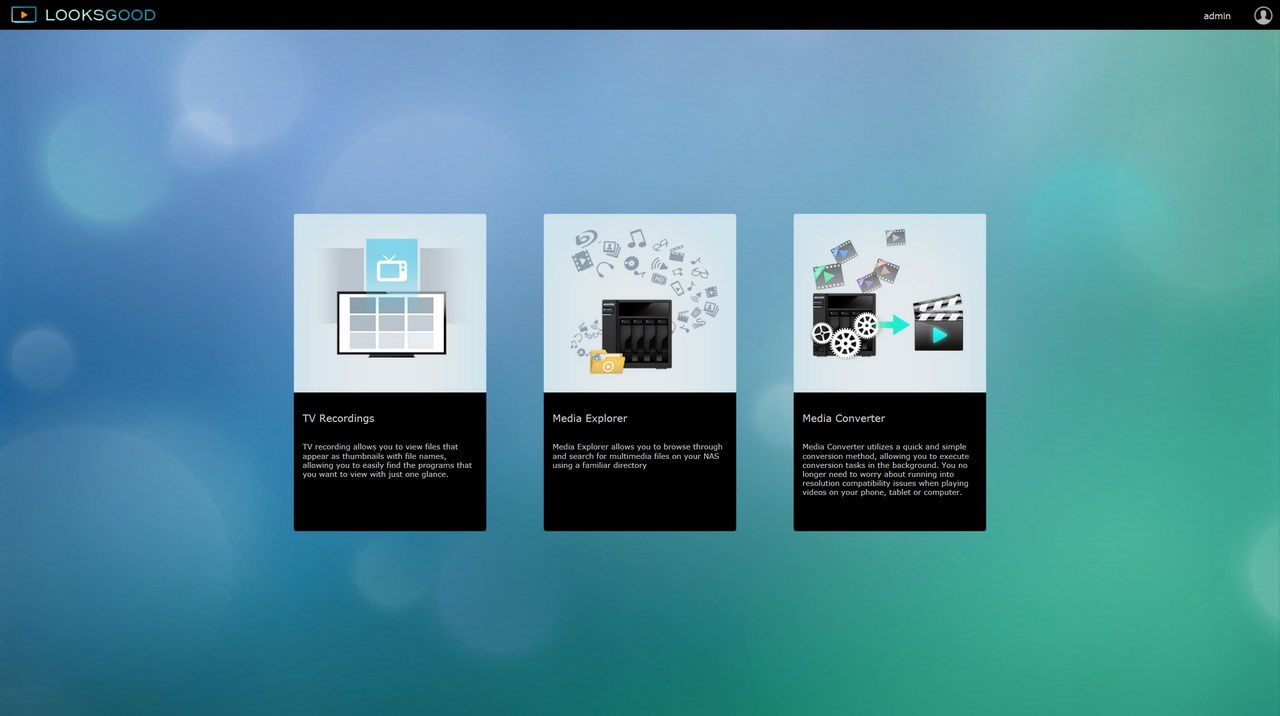Viewport: 1280px width, 716px height.
Task: Click the TV Recordings description text
Action: click(387, 461)
